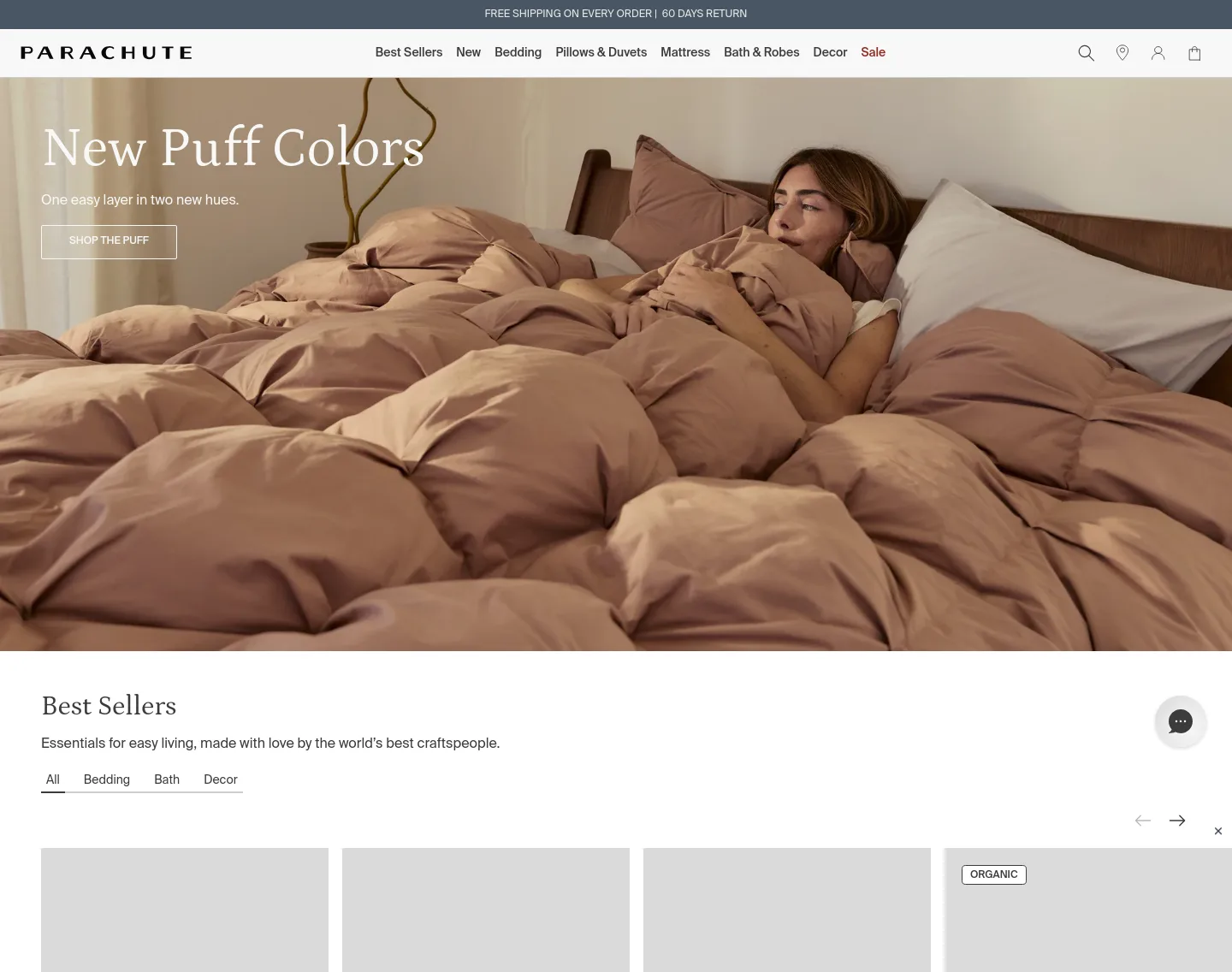The image size is (1232, 972).
Task: Open the second Best Sellers product card
Action: tap(486, 910)
